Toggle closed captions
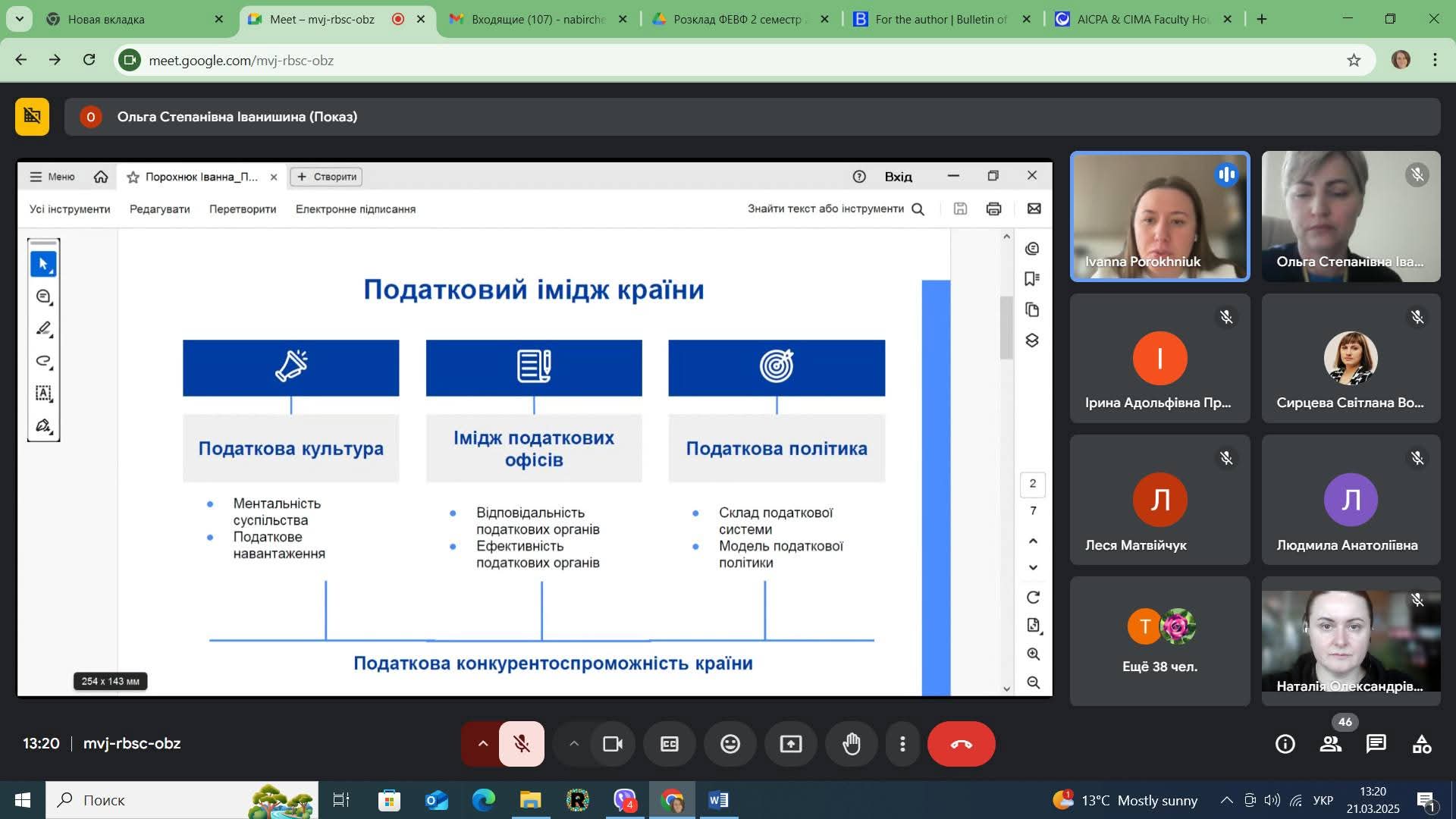The width and height of the screenshot is (1456, 819). pyautogui.click(x=669, y=744)
